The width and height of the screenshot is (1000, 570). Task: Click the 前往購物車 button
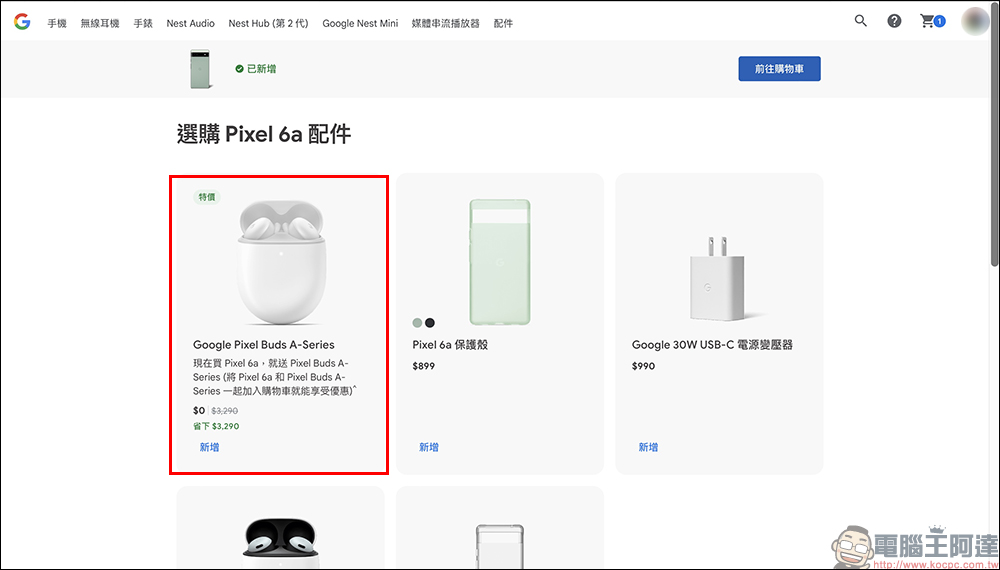click(779, 69)
